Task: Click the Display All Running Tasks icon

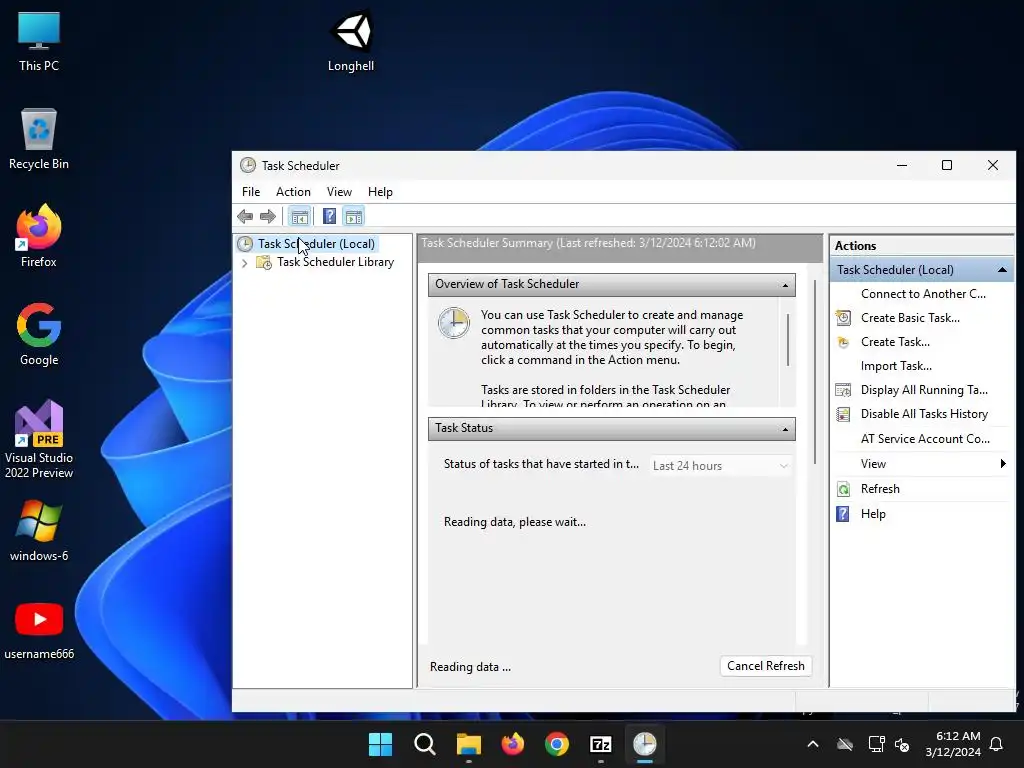Action: 844,391
